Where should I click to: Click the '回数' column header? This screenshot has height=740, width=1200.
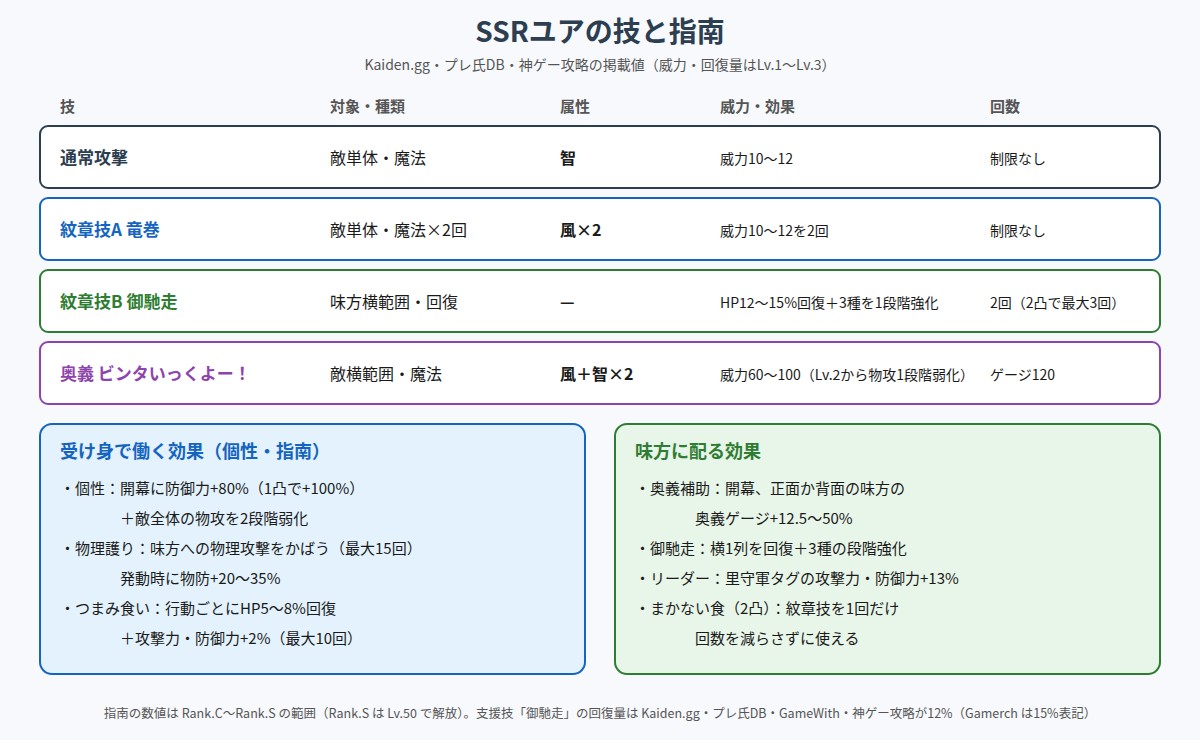pos(1005,107)
